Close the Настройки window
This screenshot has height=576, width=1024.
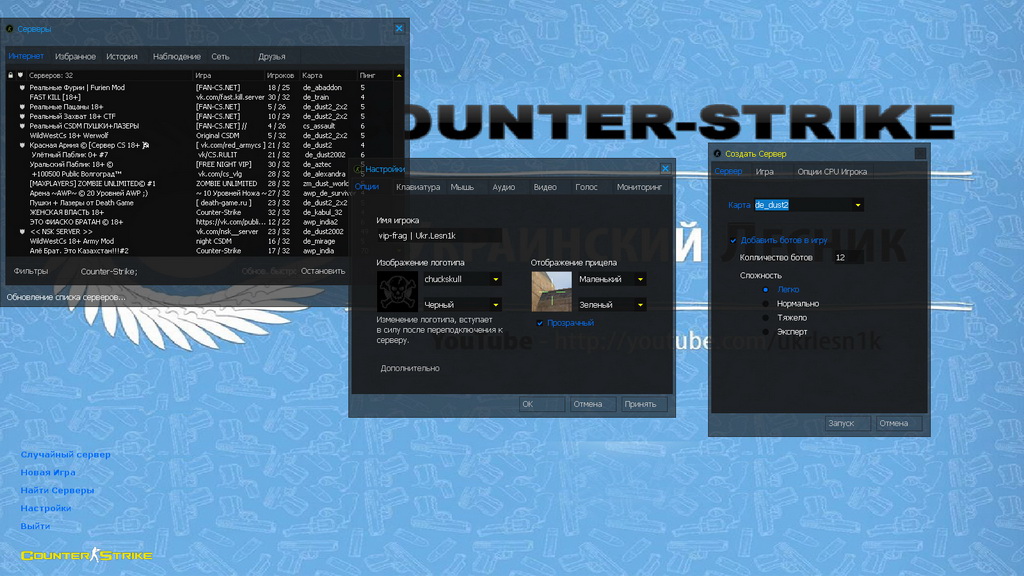coord(665,168)
